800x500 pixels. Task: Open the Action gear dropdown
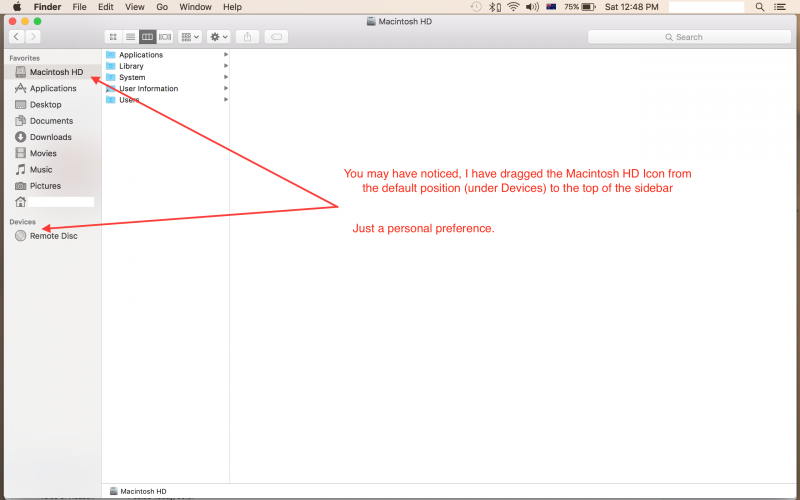click(x=218, y=37)
